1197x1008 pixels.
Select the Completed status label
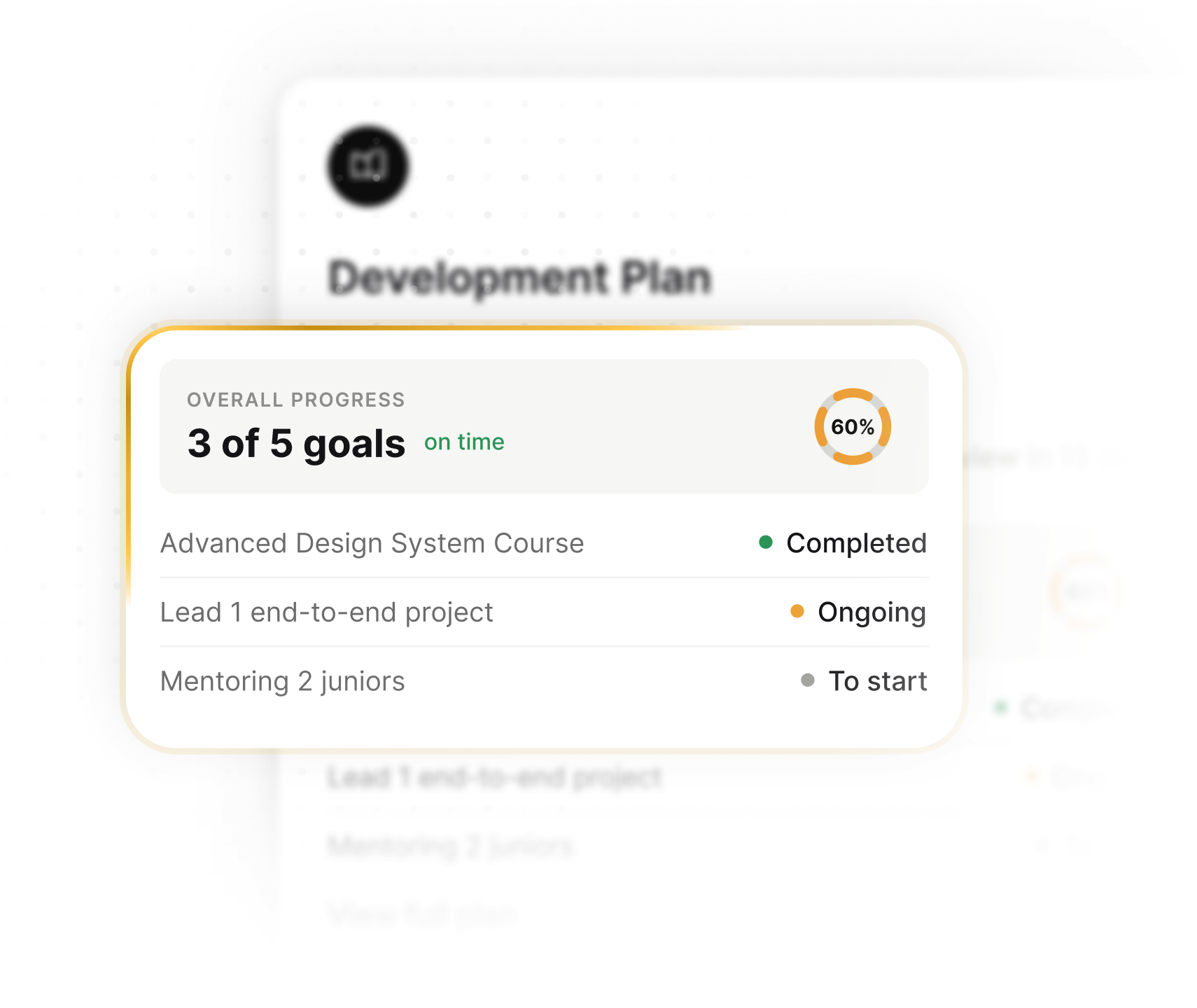point(856,543)
